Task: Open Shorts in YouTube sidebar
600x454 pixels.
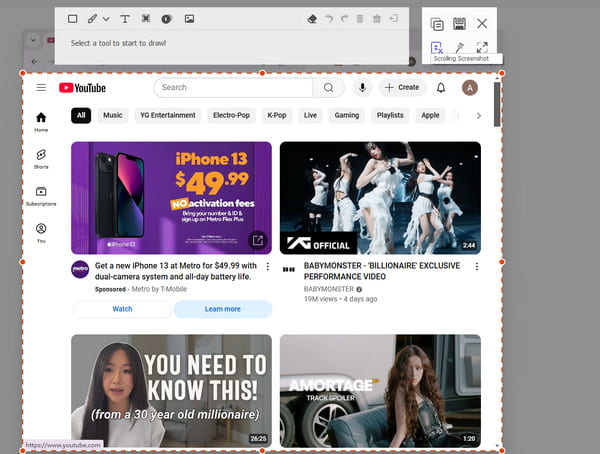Action: click(x=41, y=159)
